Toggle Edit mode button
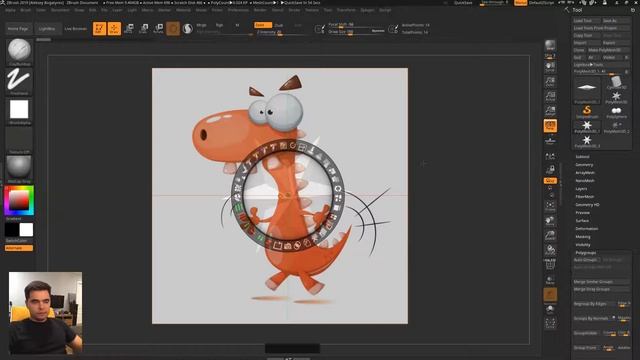 [x=100, y=29]
